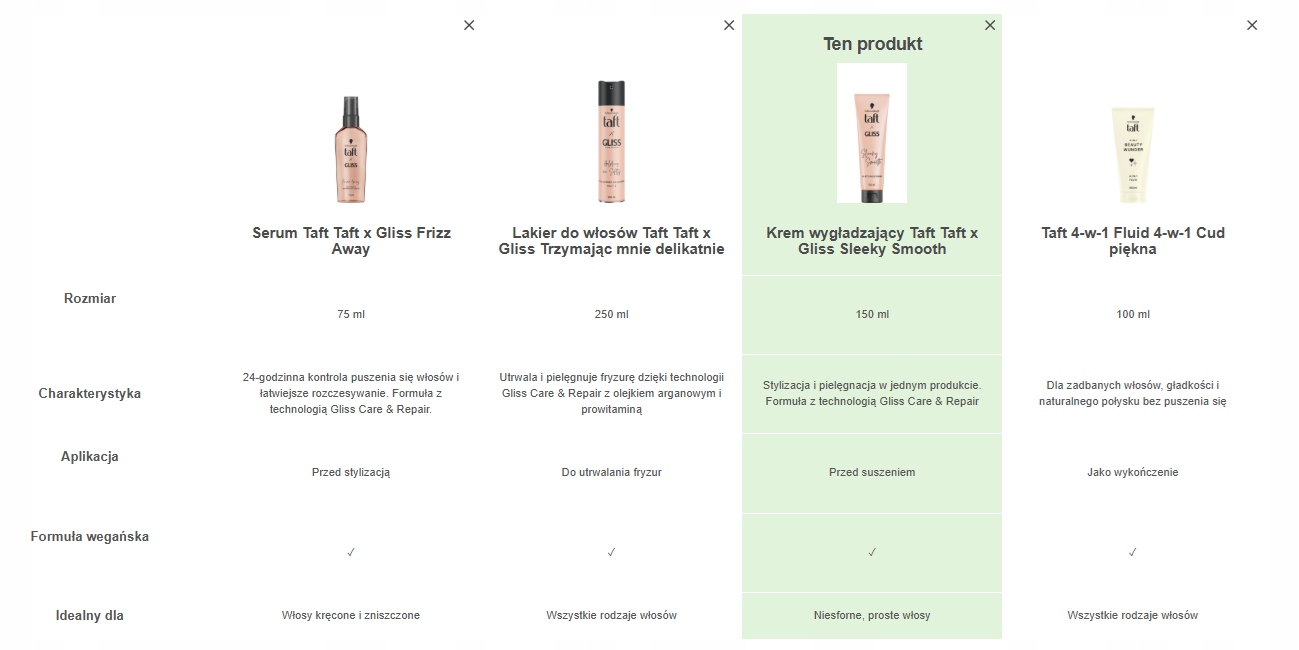This screenshot has height=650, width=1299.
Task: Open Krem wygładzający Sleeky Smooth title
Action: click(872, 241)
